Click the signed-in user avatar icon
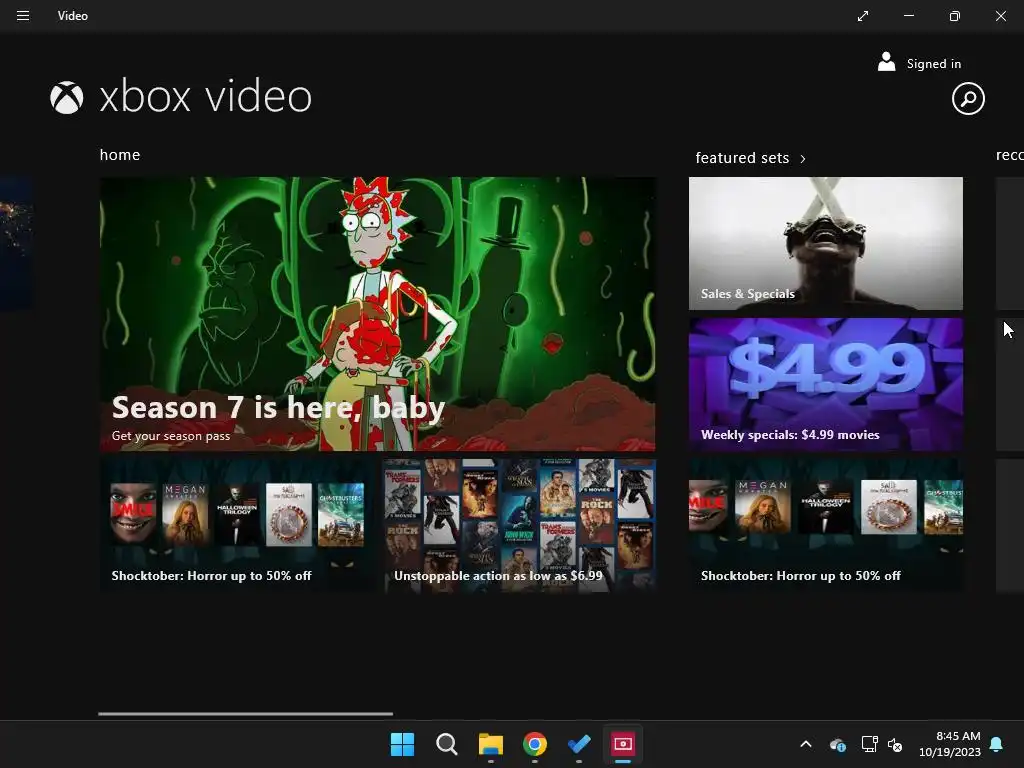The image size is (1024, 768). point(886,62)
